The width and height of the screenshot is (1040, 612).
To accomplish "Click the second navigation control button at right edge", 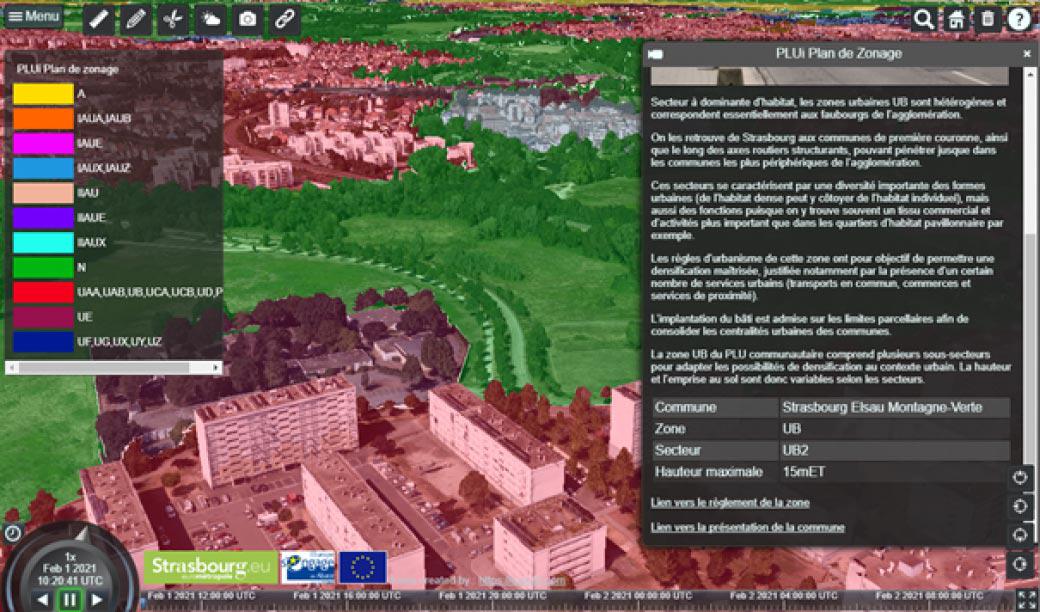I will pyautogui.click(x=1020, y=507).
